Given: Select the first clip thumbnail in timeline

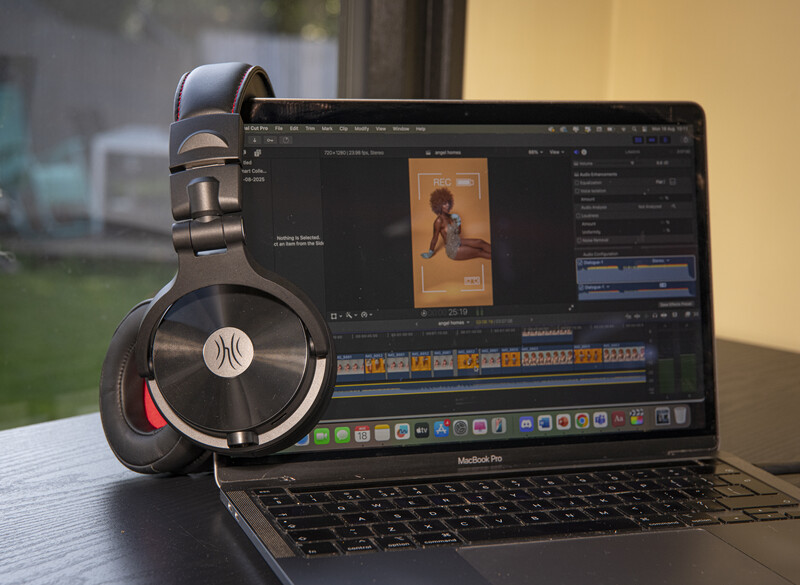Looking at the screenshot, I should point(351,364).
